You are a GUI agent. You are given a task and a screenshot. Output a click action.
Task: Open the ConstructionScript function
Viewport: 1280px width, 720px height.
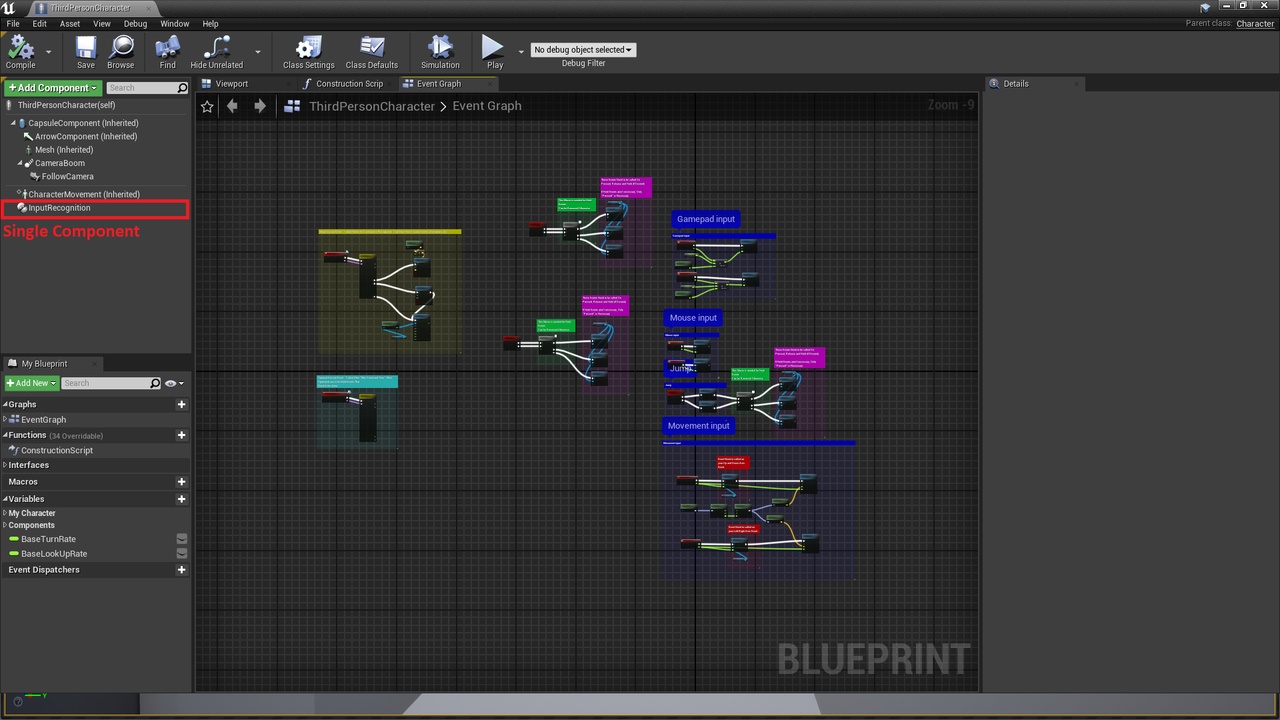[56, 450]
